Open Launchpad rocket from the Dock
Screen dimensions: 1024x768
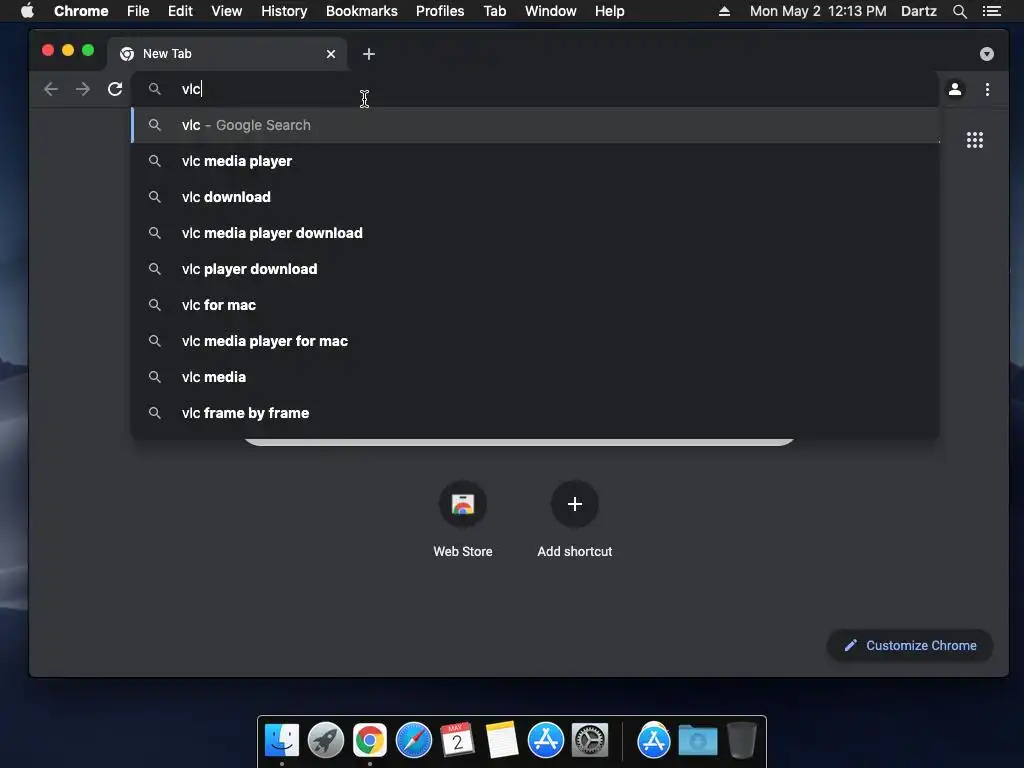click(326, 740)
